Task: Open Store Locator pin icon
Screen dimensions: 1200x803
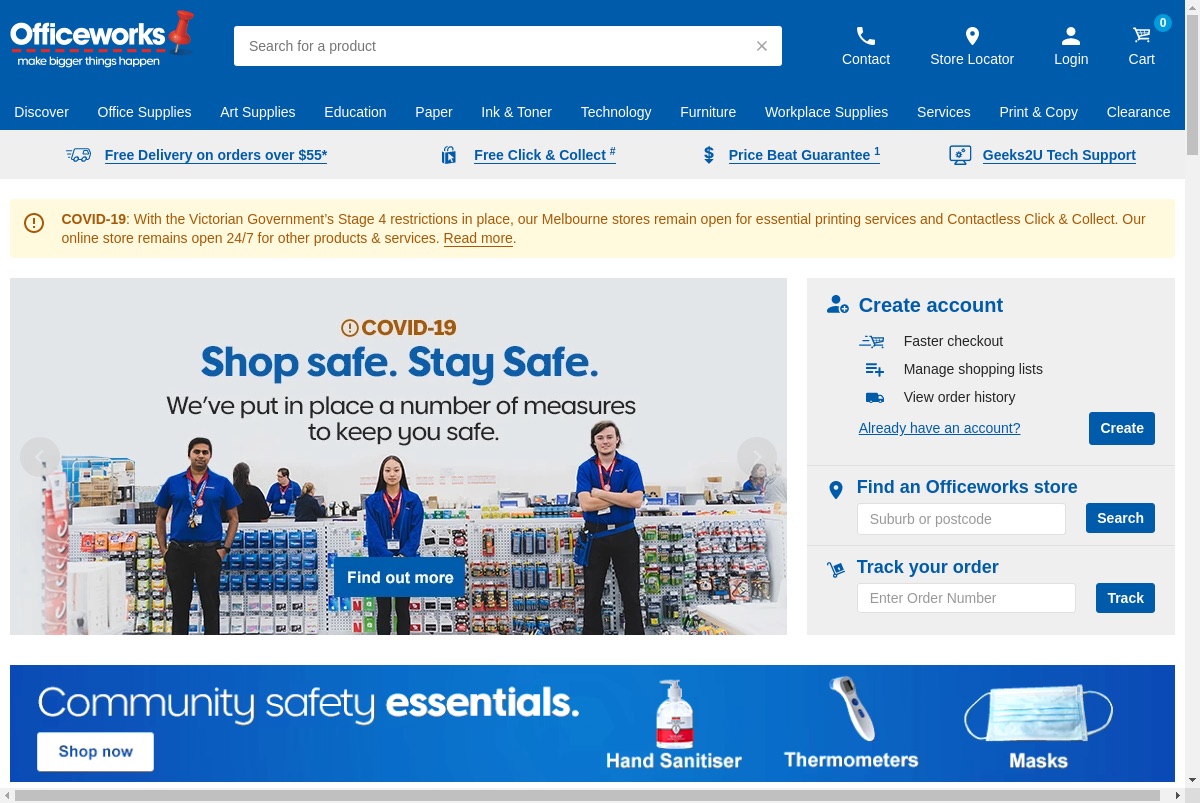Action: pyautogui.click(x=972, y=36)
